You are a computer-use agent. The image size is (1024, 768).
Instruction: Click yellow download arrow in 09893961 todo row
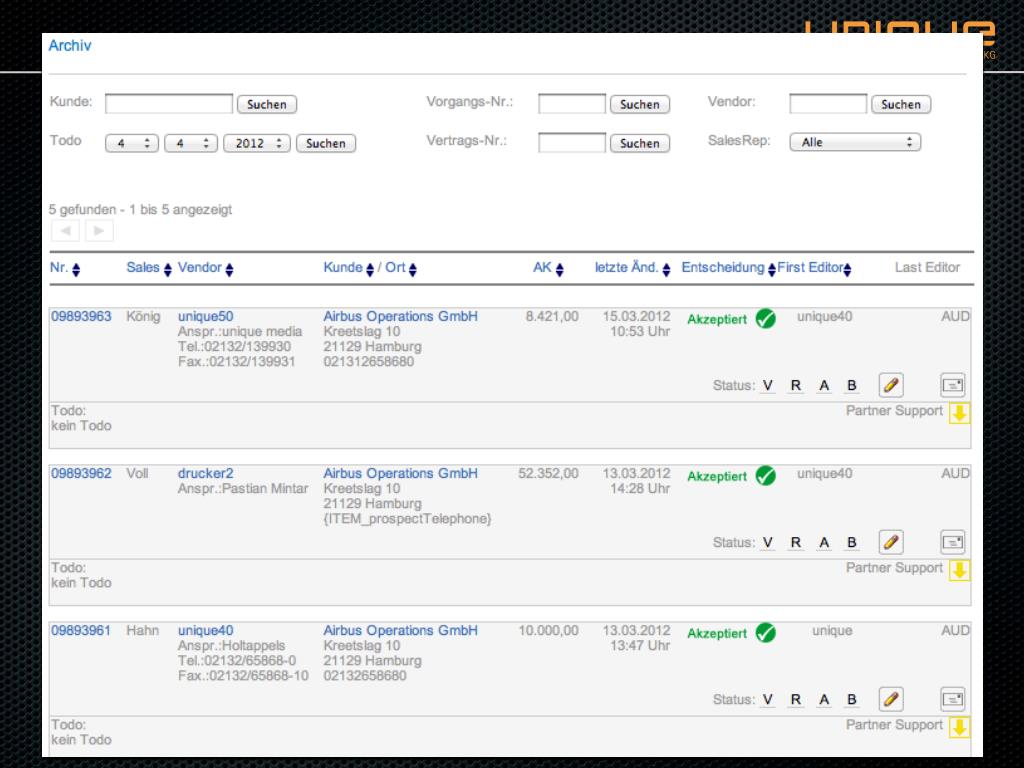coord(959,727)
